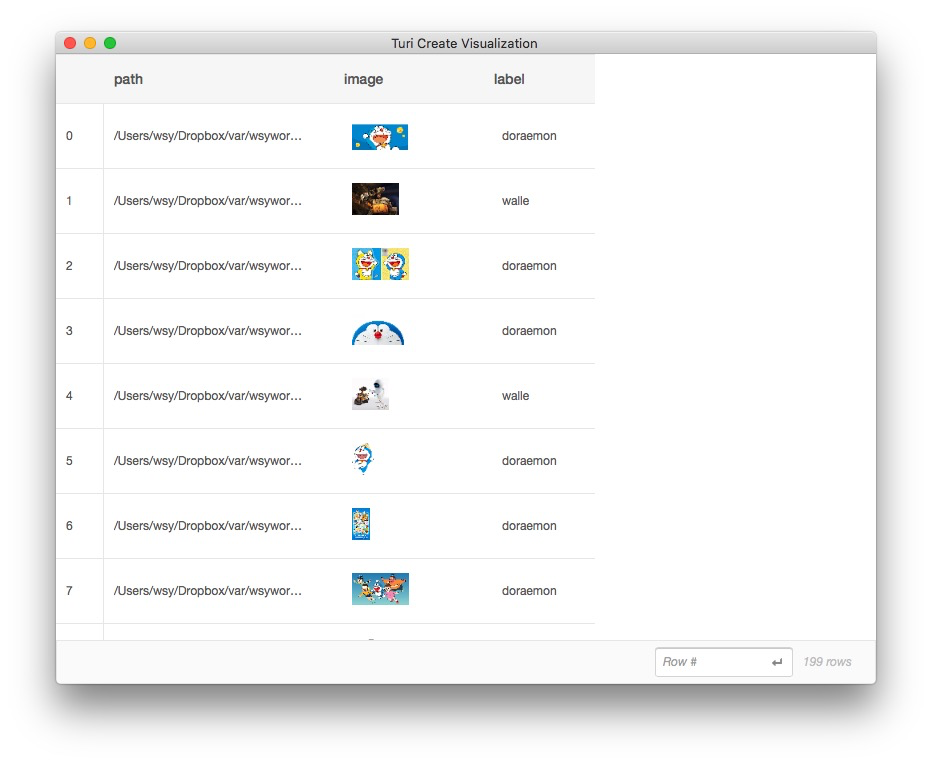Image resolution: width=932 pixels, height=764 pixels.
Task: Click the label column header
Action: [x=509, y=79]
